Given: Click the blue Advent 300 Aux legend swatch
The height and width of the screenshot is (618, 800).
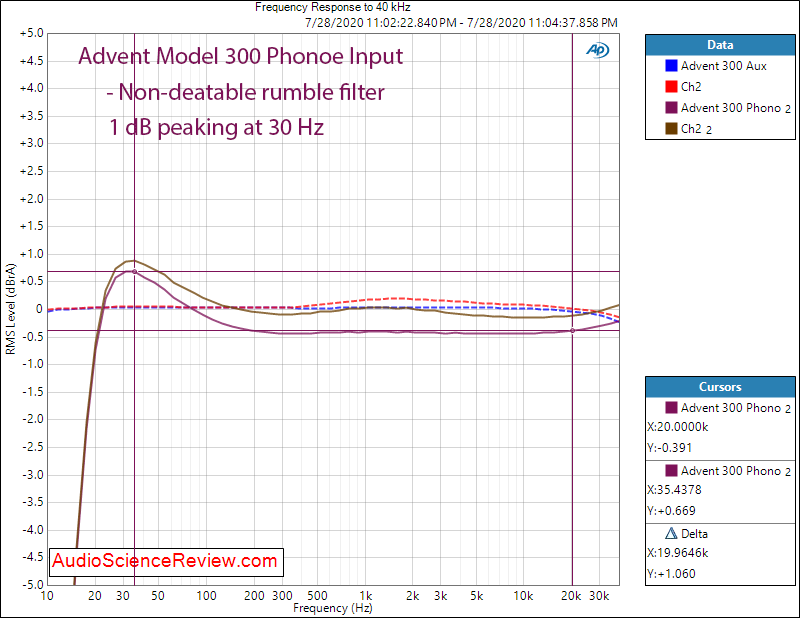Looking at the screenshot, I should [x=671, y=66].
